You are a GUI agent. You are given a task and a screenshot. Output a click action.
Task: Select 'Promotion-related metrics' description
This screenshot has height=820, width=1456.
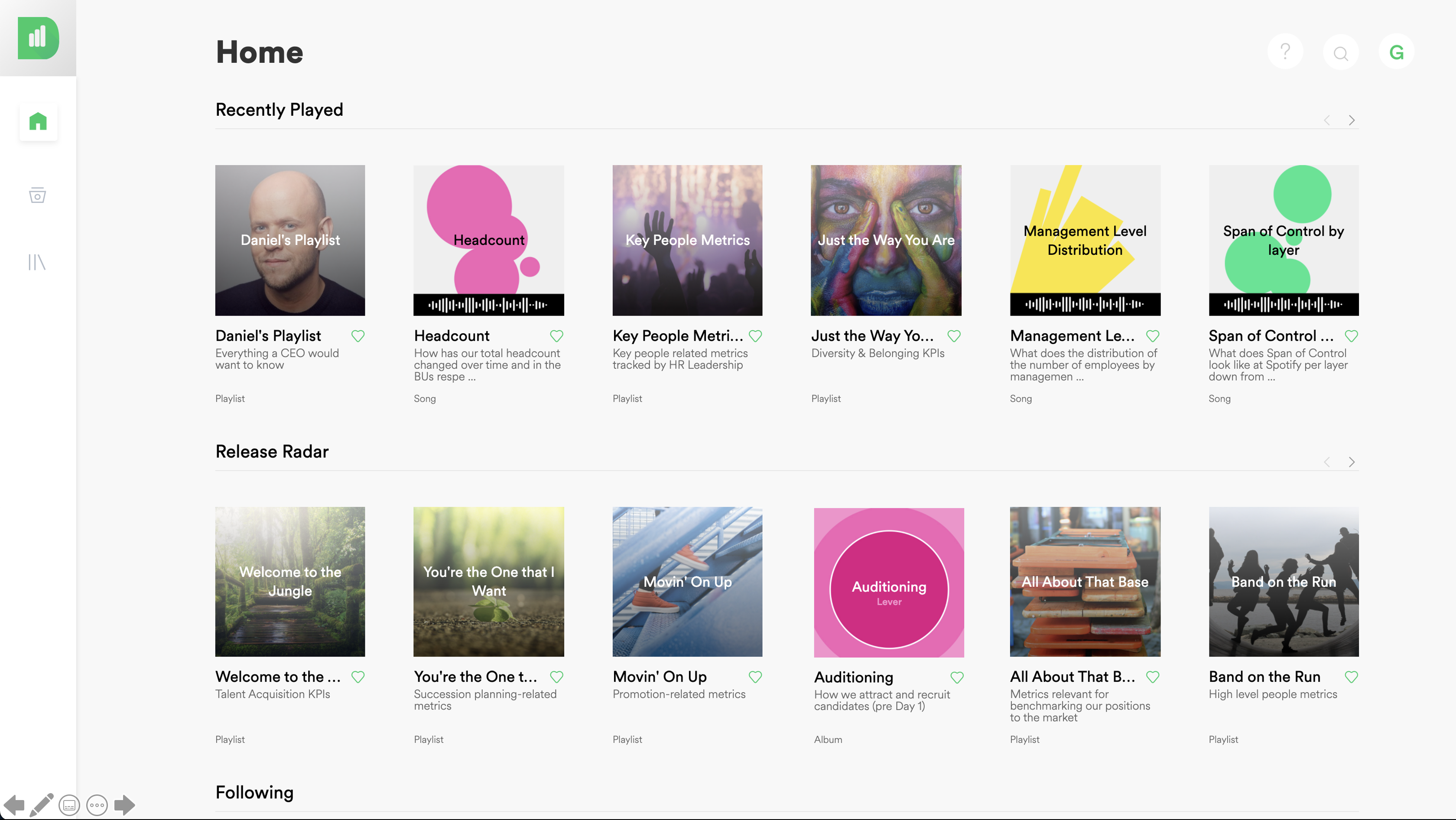tap(679, 694)
